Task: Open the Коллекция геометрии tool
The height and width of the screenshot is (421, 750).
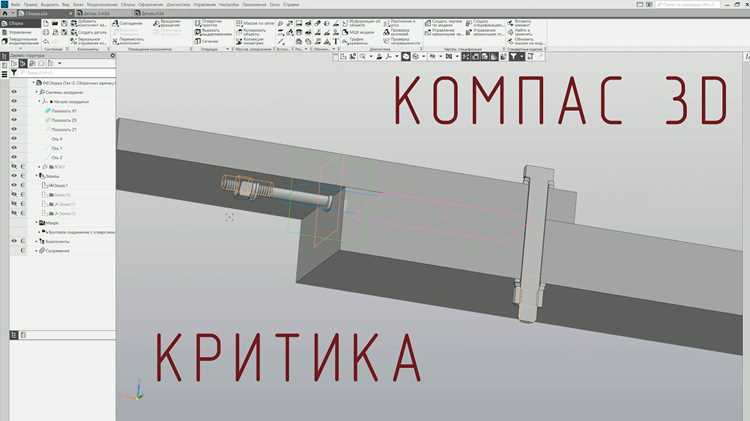Action: tap(250, 41)
